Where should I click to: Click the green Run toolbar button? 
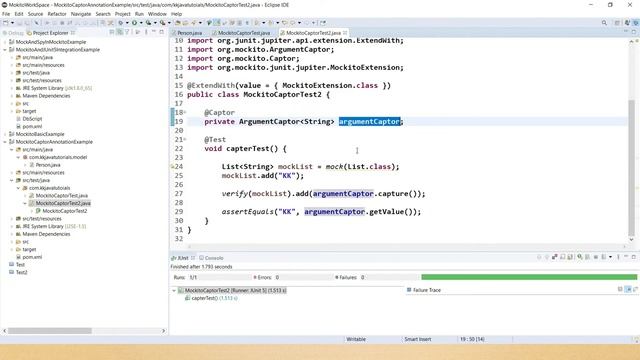point(134,23)
